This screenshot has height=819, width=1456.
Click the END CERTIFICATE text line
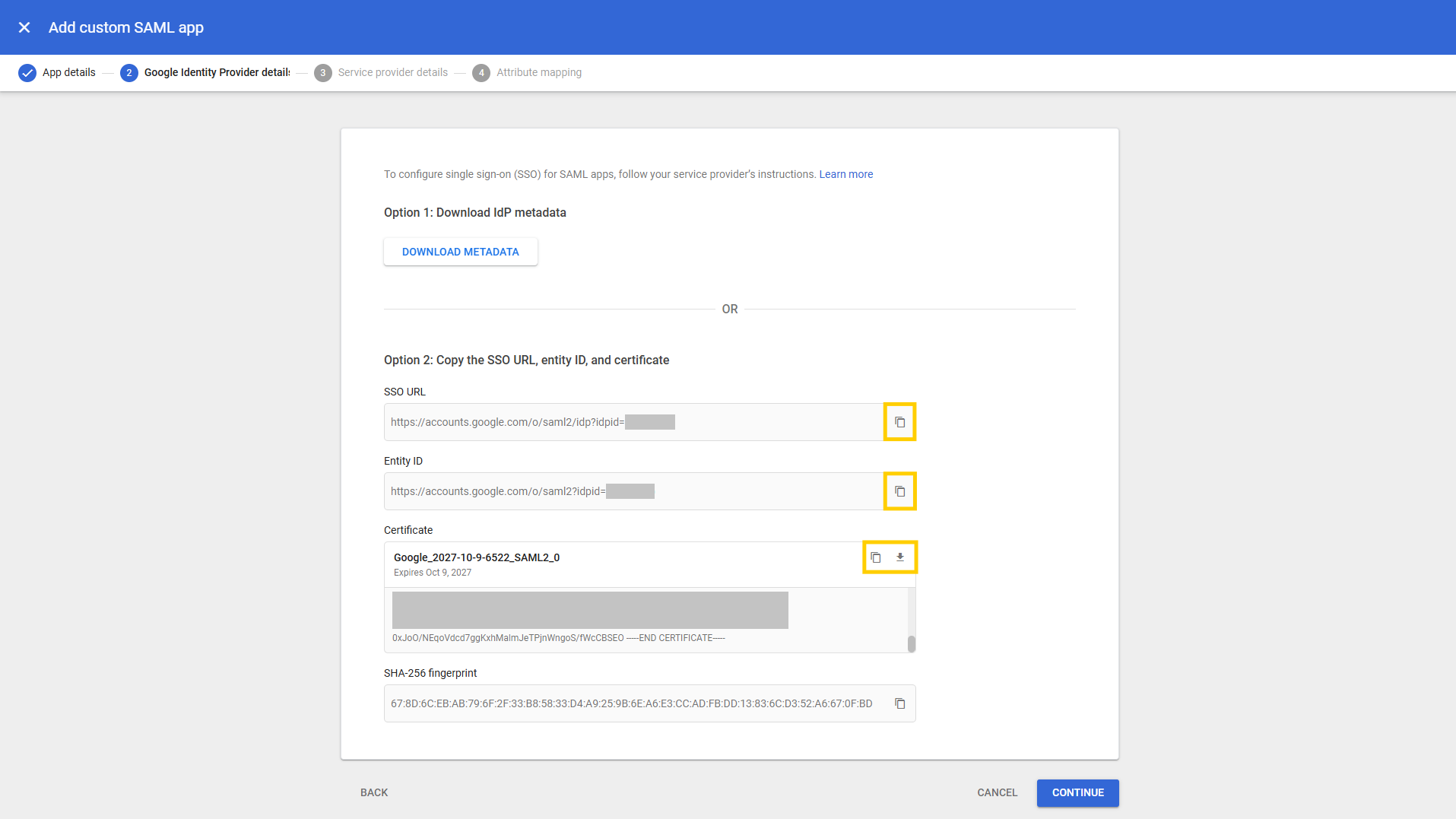click(559, 638)
